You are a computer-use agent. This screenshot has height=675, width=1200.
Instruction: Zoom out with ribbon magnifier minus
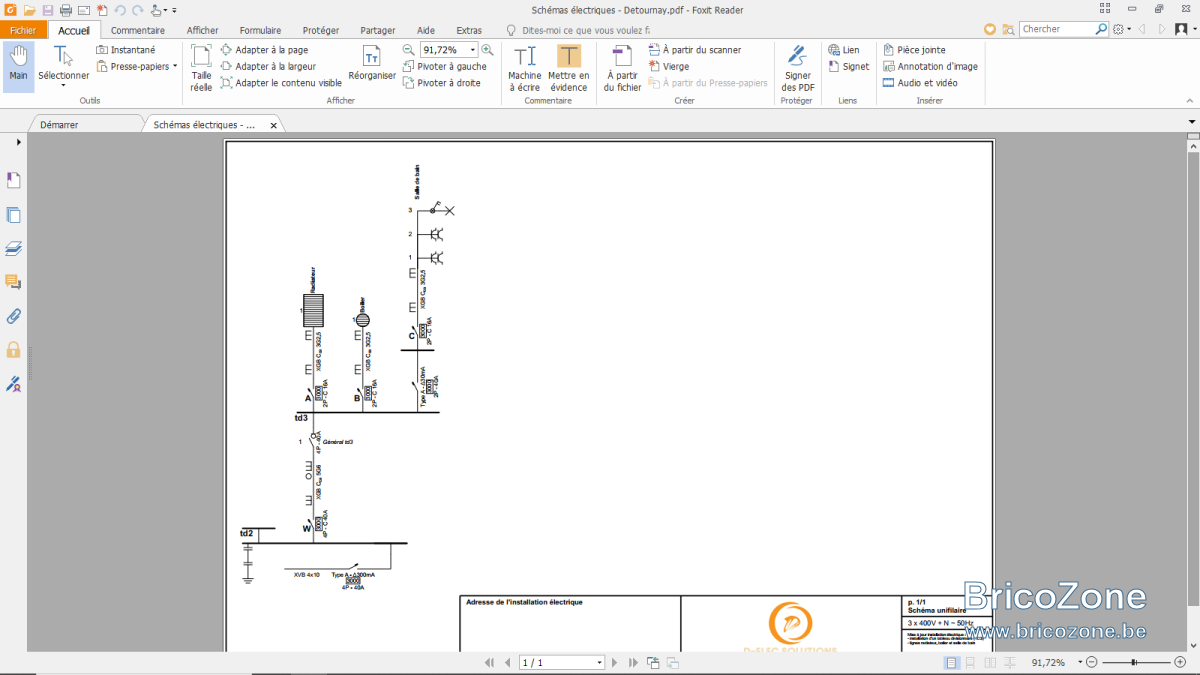tap(409, 49)
